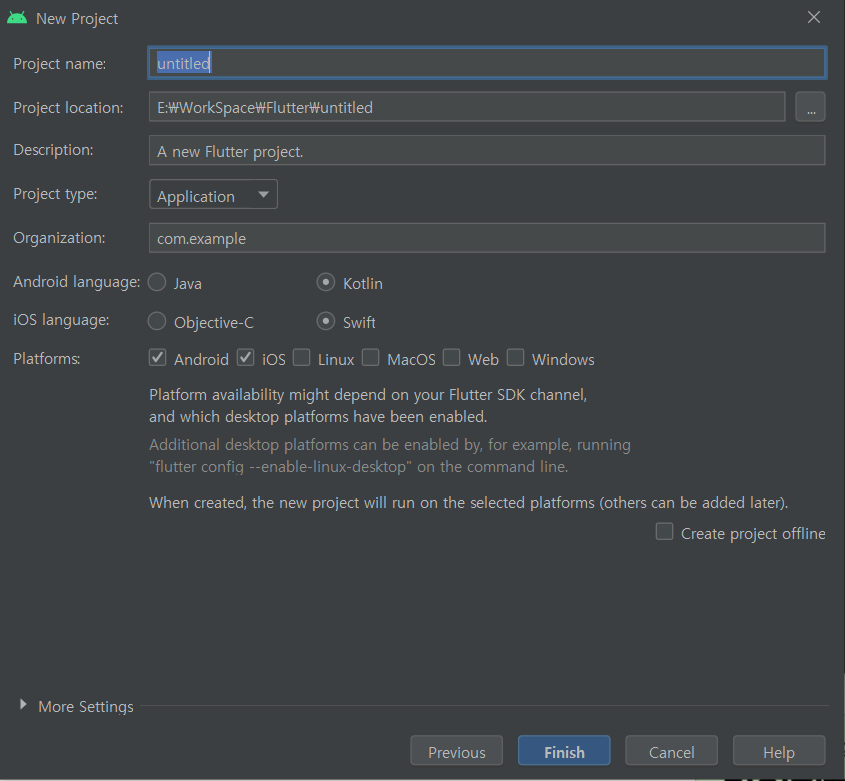
Task: Click the 'Project location:' label
Action: click(68, 108)
